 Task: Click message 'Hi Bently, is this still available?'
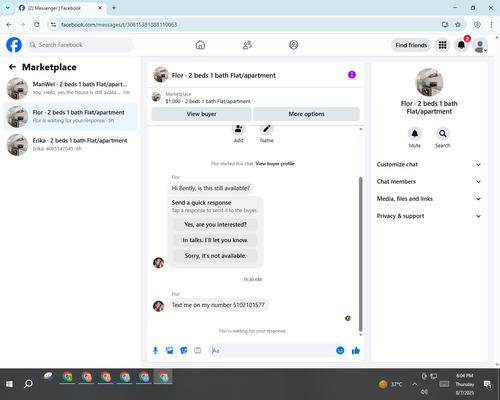click(211, 188)
